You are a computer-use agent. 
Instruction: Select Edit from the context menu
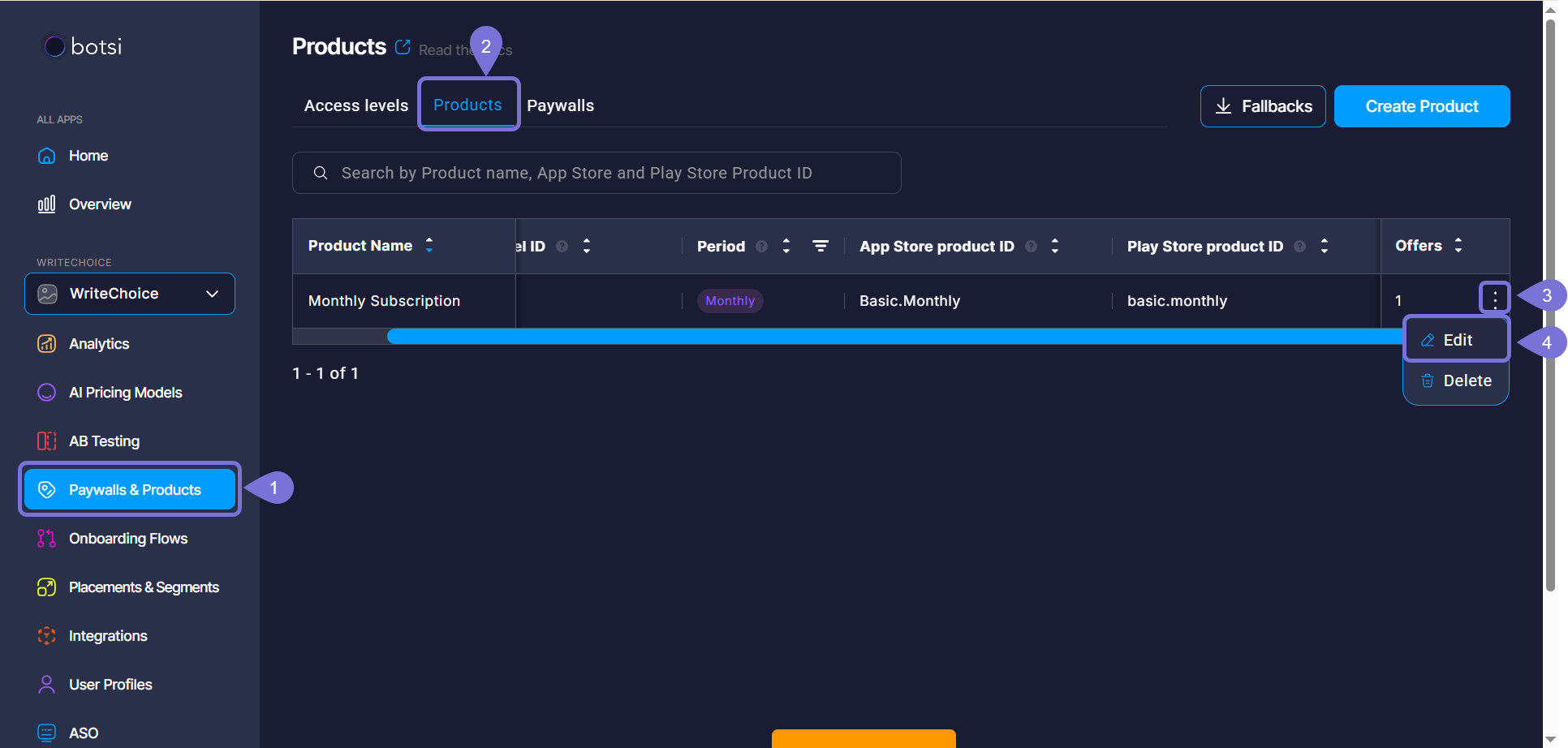(x=1456, y=340)
